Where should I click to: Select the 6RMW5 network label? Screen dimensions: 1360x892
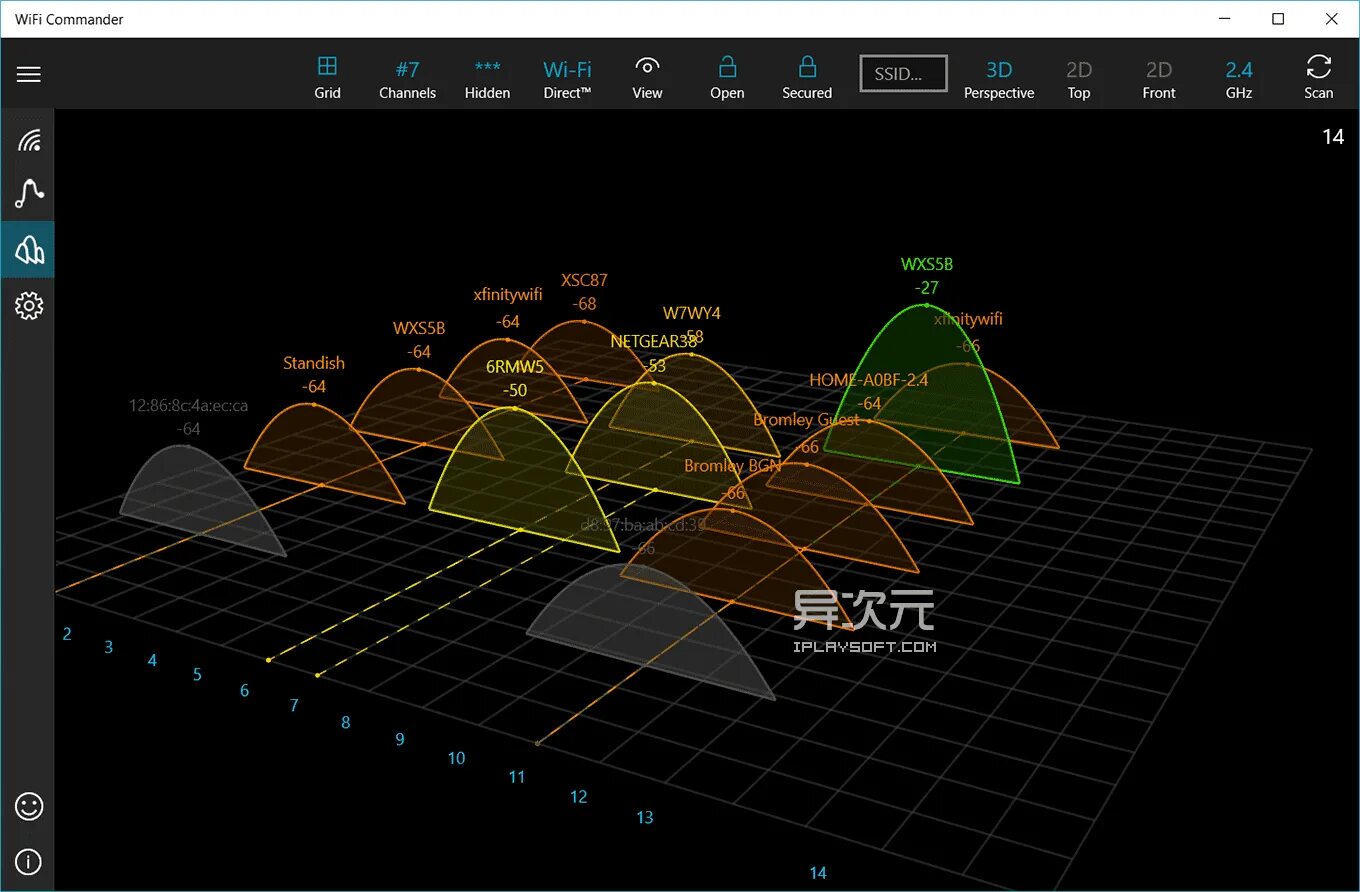click(x=515, y=367)
